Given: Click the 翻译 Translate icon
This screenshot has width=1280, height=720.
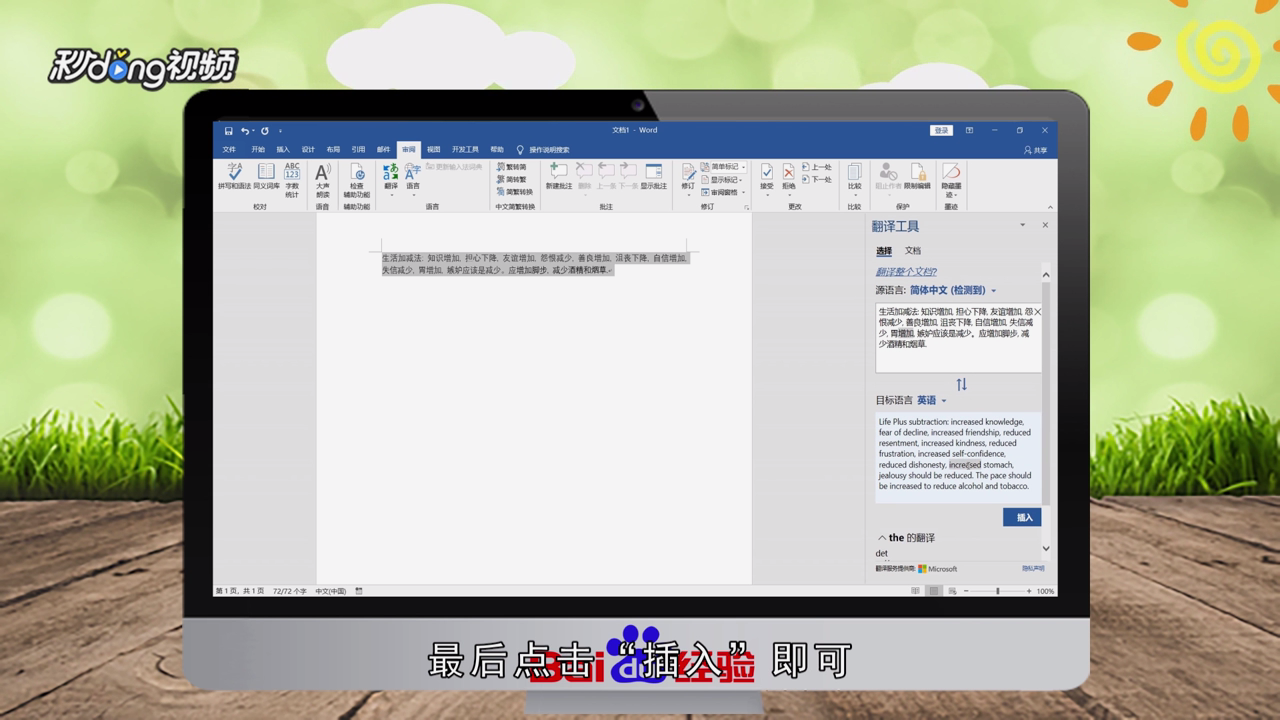Looking at the screenshot, I should coord(390,170).
